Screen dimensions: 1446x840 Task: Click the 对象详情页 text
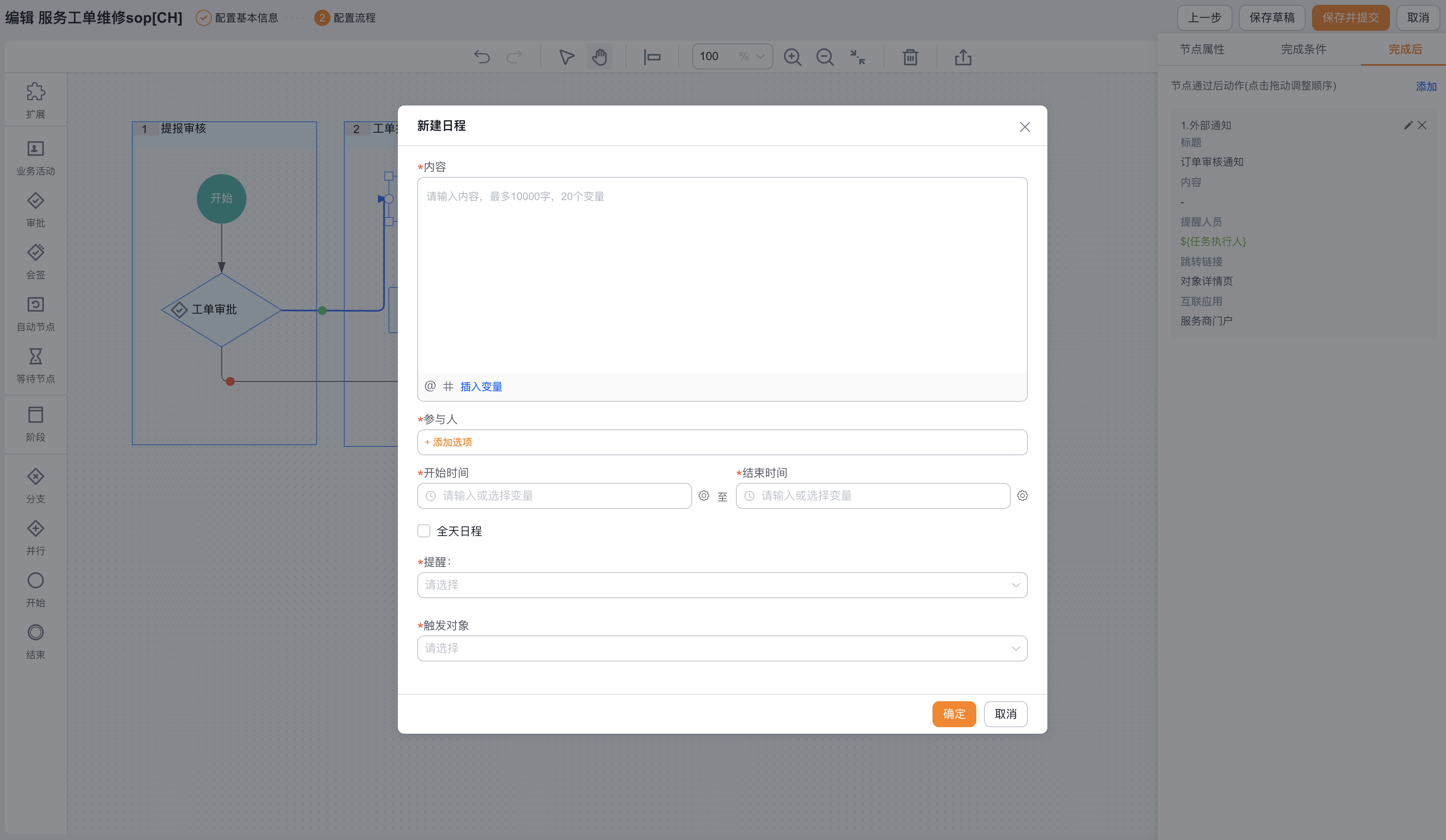point(1206,281)
